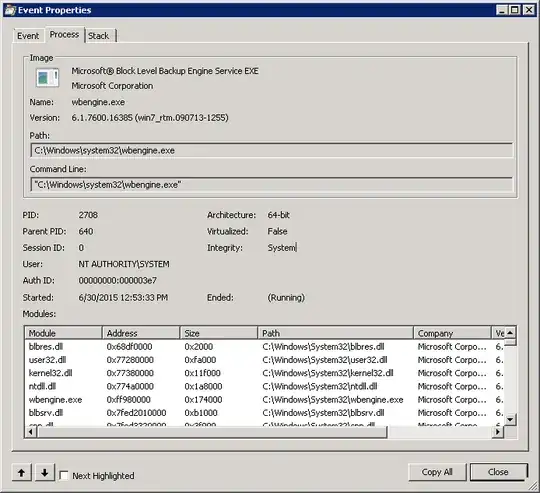Sort modules by the Path column header
This screenshot has height=493, width=540.
[335, 333]
